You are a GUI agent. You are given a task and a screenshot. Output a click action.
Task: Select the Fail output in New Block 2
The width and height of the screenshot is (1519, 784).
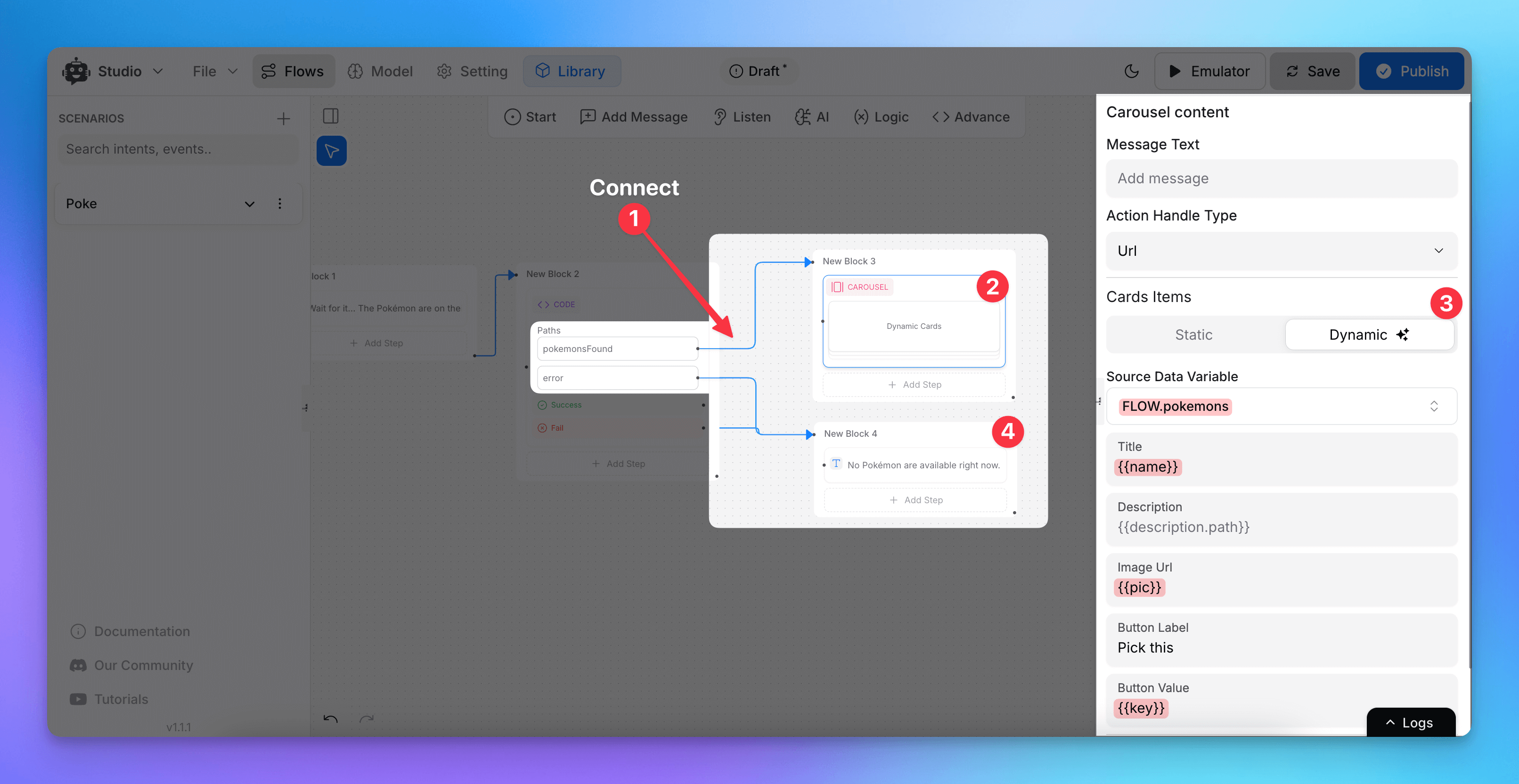551,428
